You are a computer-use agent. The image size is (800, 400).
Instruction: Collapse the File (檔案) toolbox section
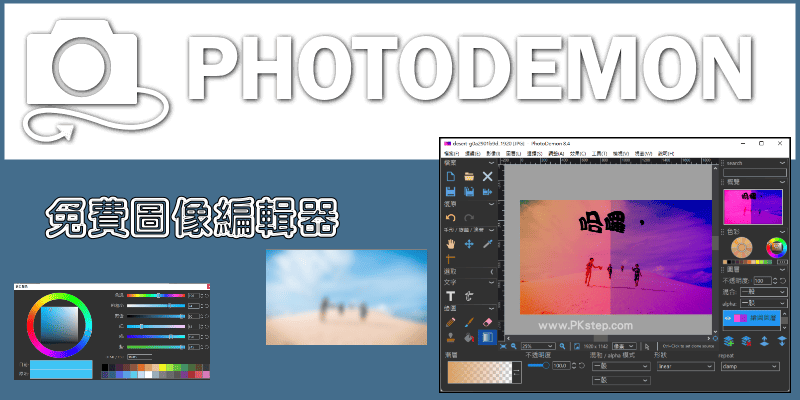pyautogui.click(x=491, y=163)
